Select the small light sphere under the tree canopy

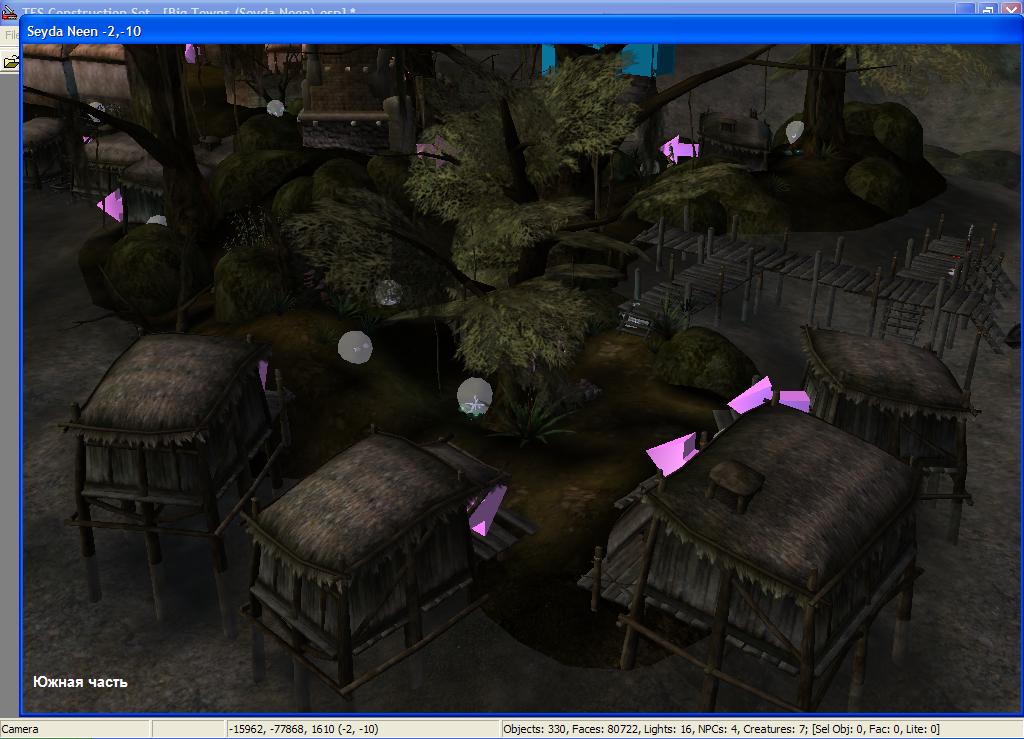tap(388, 292)
